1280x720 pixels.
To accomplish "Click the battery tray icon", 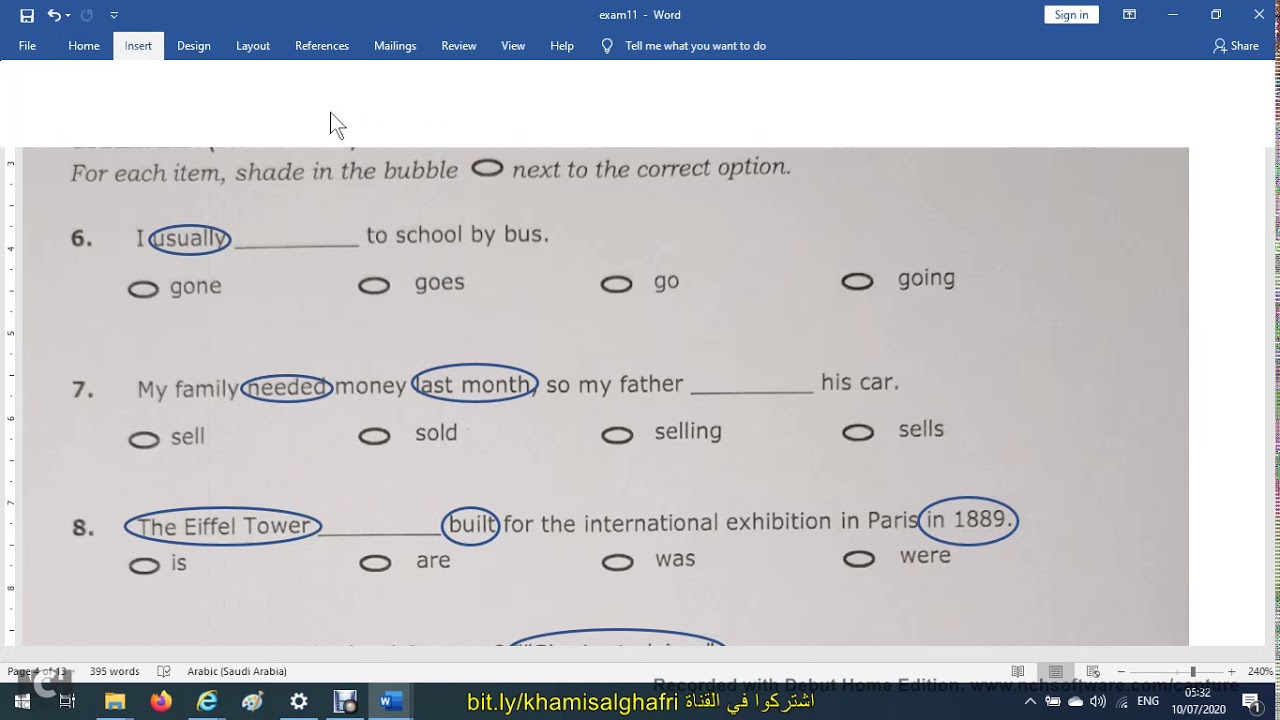I will [x=1053, y=701].
